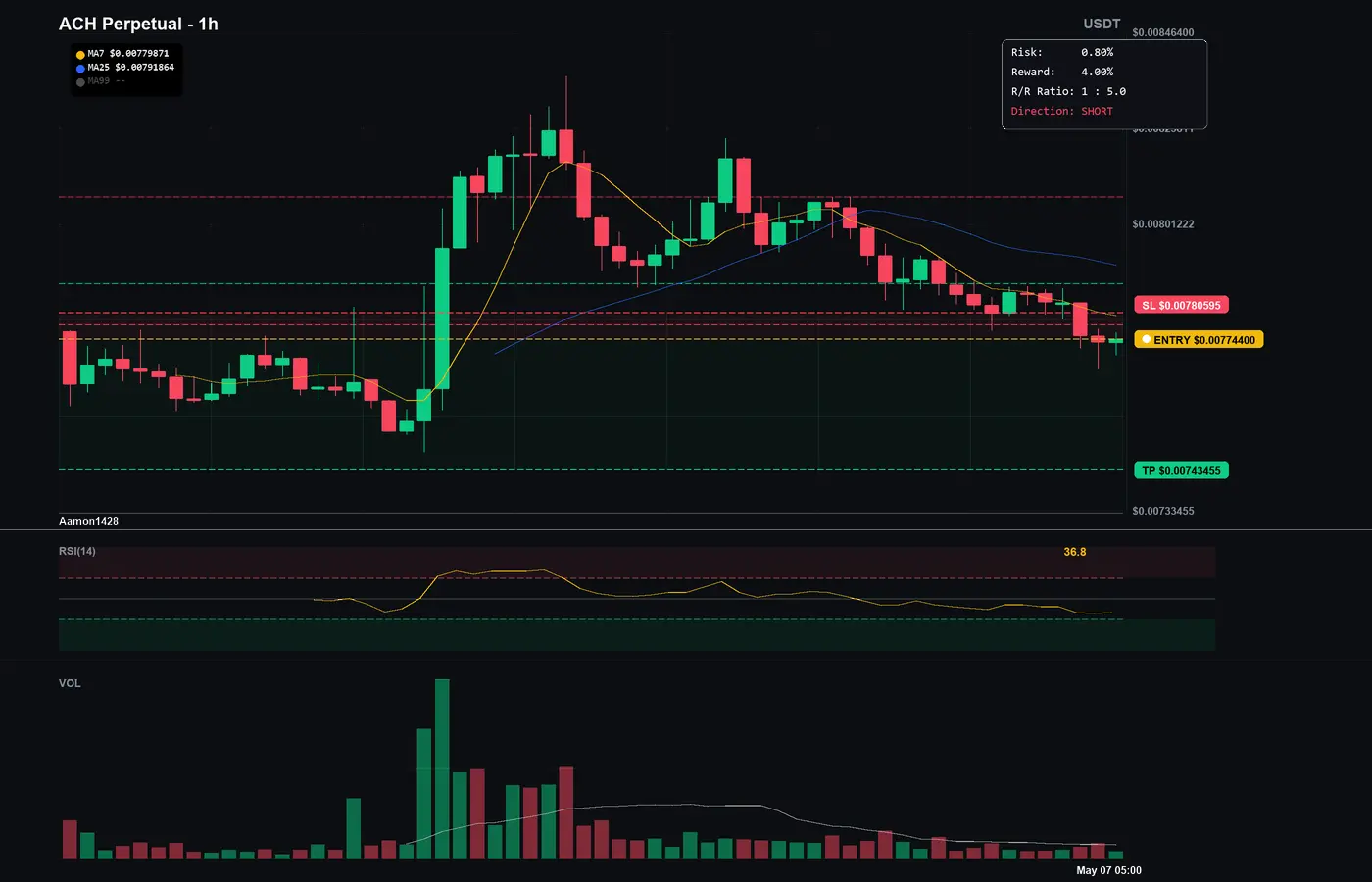Click the chart title ACH Perpetual - 1h
This screenshot has width=1372, height=882.
(x=138, y=24)
